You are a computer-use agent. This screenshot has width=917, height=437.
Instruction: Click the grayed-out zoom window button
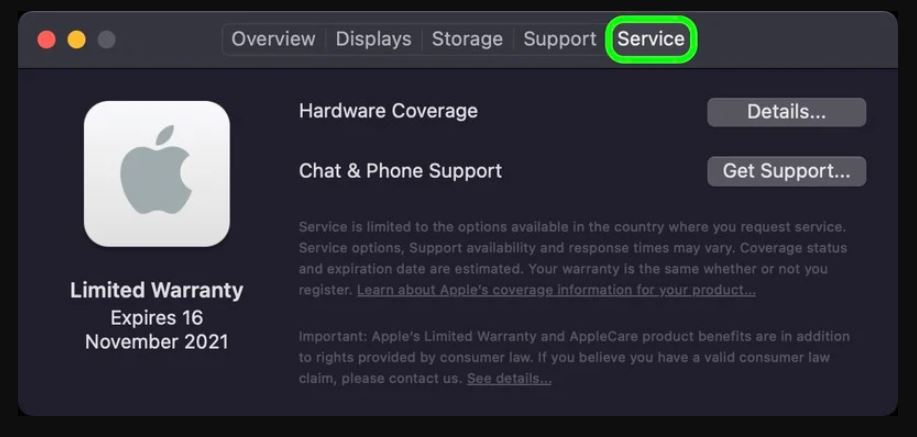106,40
